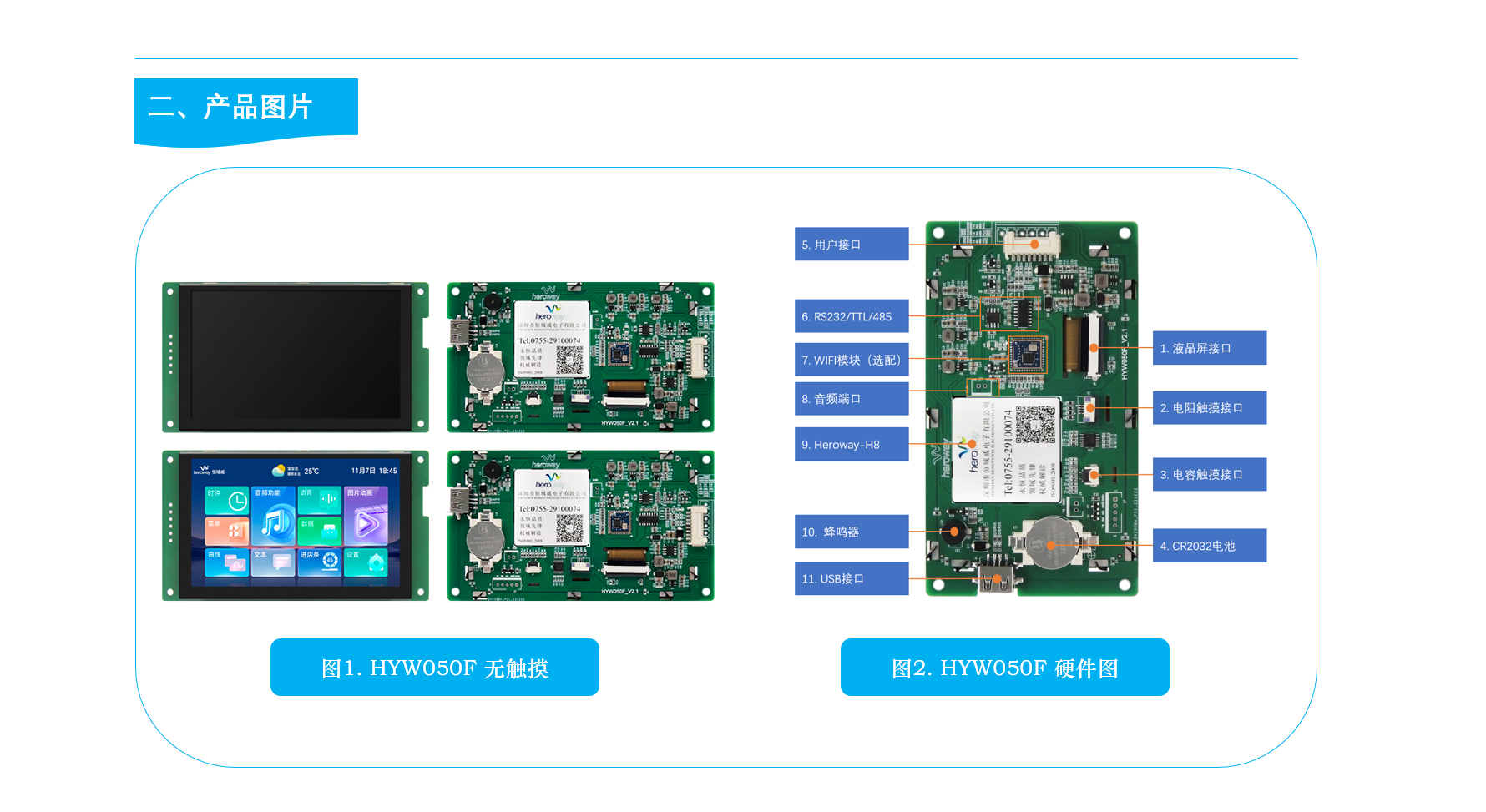
Task: Click the '4. CR2032电池' label
Action: pos(1209,546)
